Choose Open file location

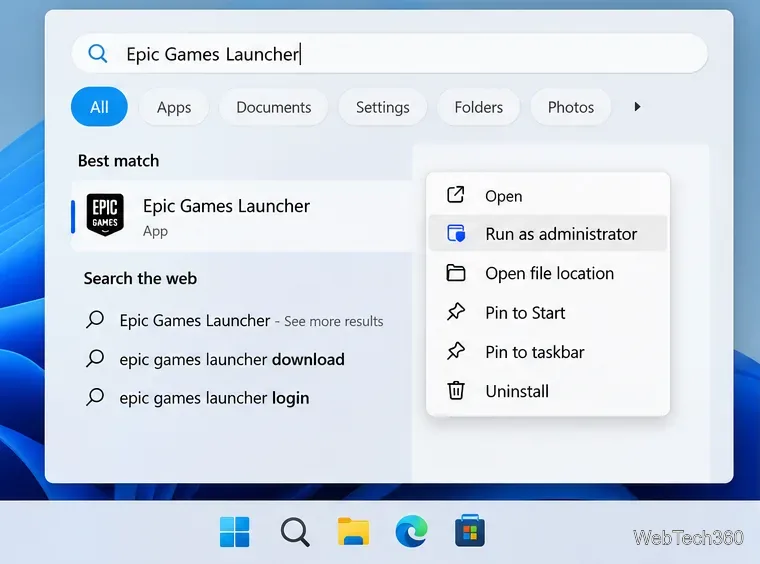point(548,273)
